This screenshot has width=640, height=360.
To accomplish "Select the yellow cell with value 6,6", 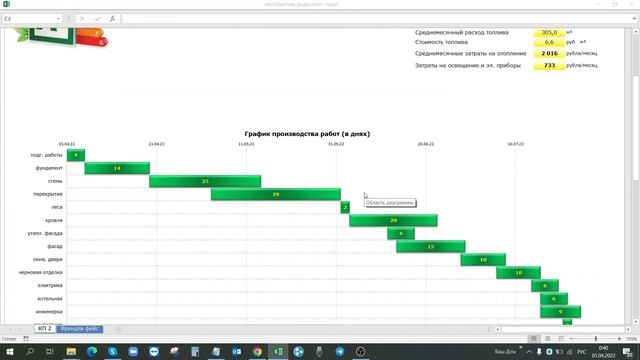I will (x=549, y=42).
